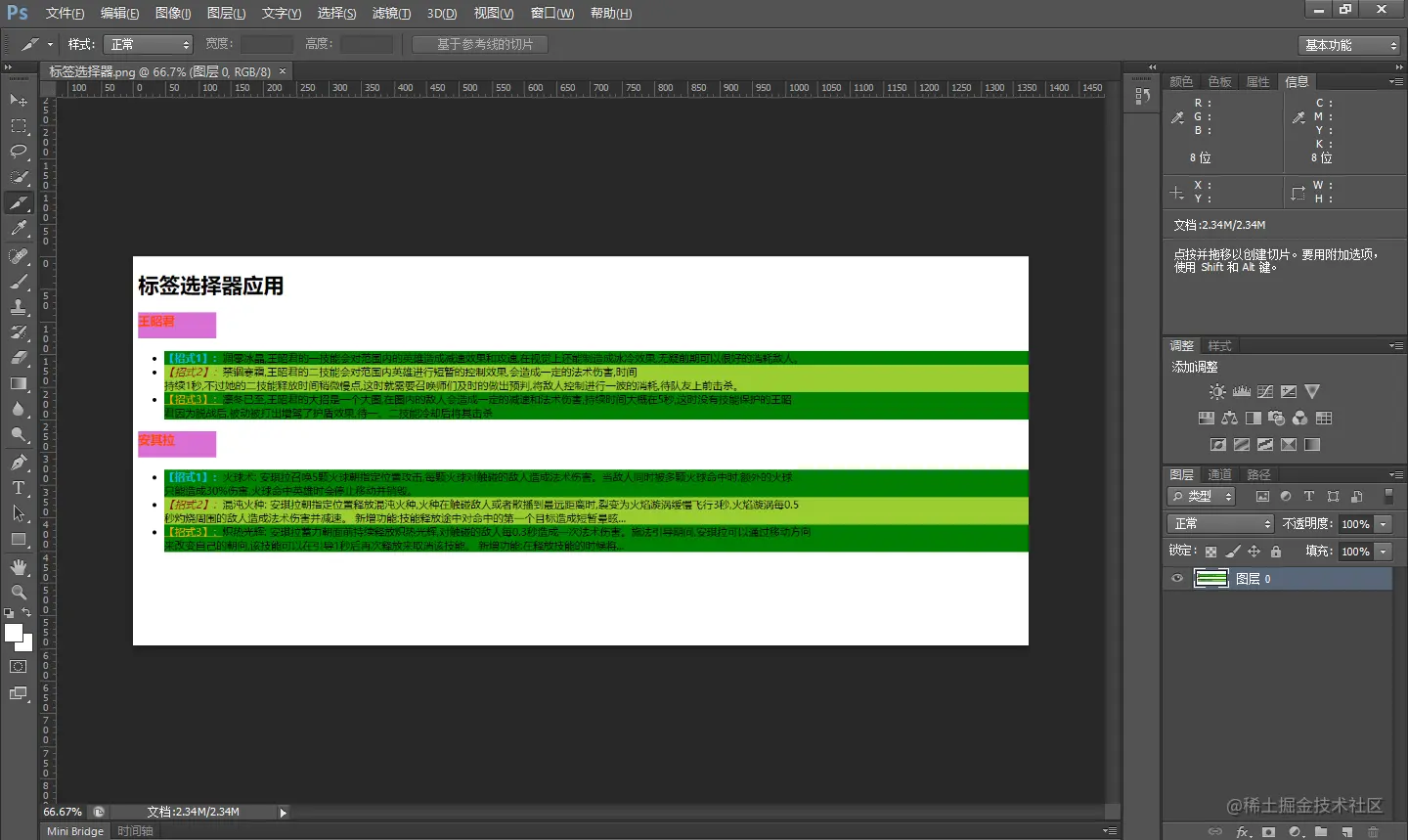The image size is (1408, 840).
Task: Delete layer with the trash icon
Action: (x=1373, y=832)
